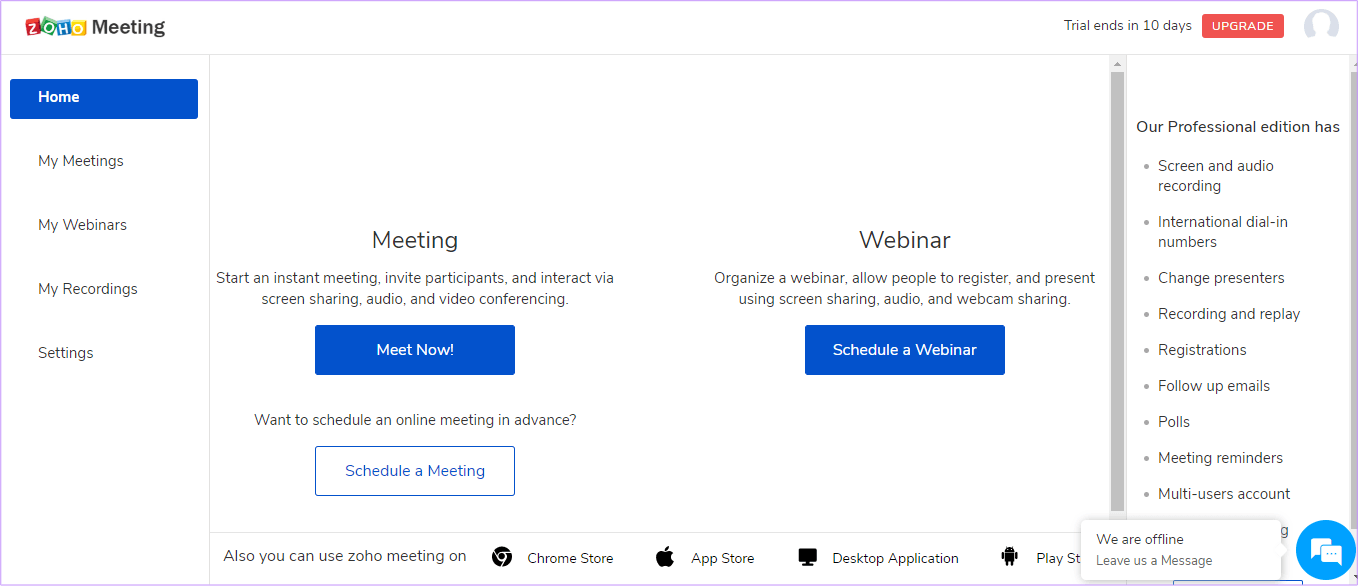Click the vertical scrollbar of main panel
This screenshot has height=586, width=1358.
pyautogui.click(x=1118, y=290)
